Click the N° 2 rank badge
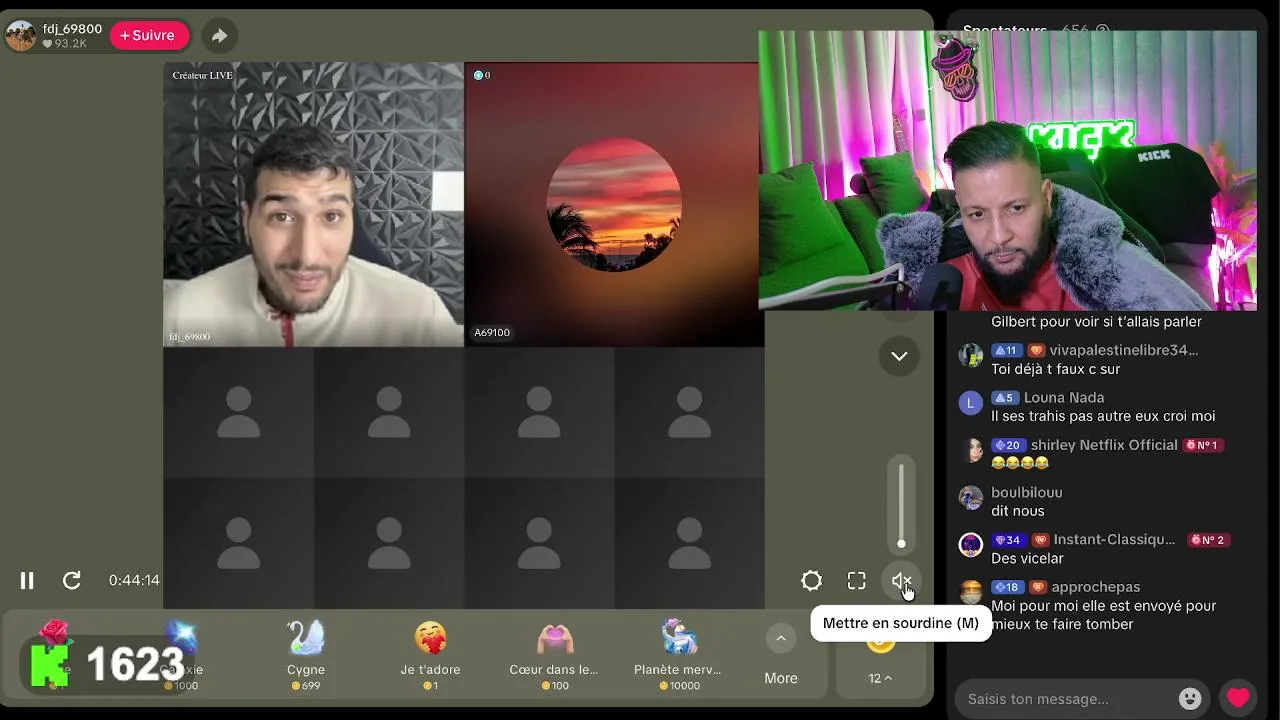 pos(1209,540)
